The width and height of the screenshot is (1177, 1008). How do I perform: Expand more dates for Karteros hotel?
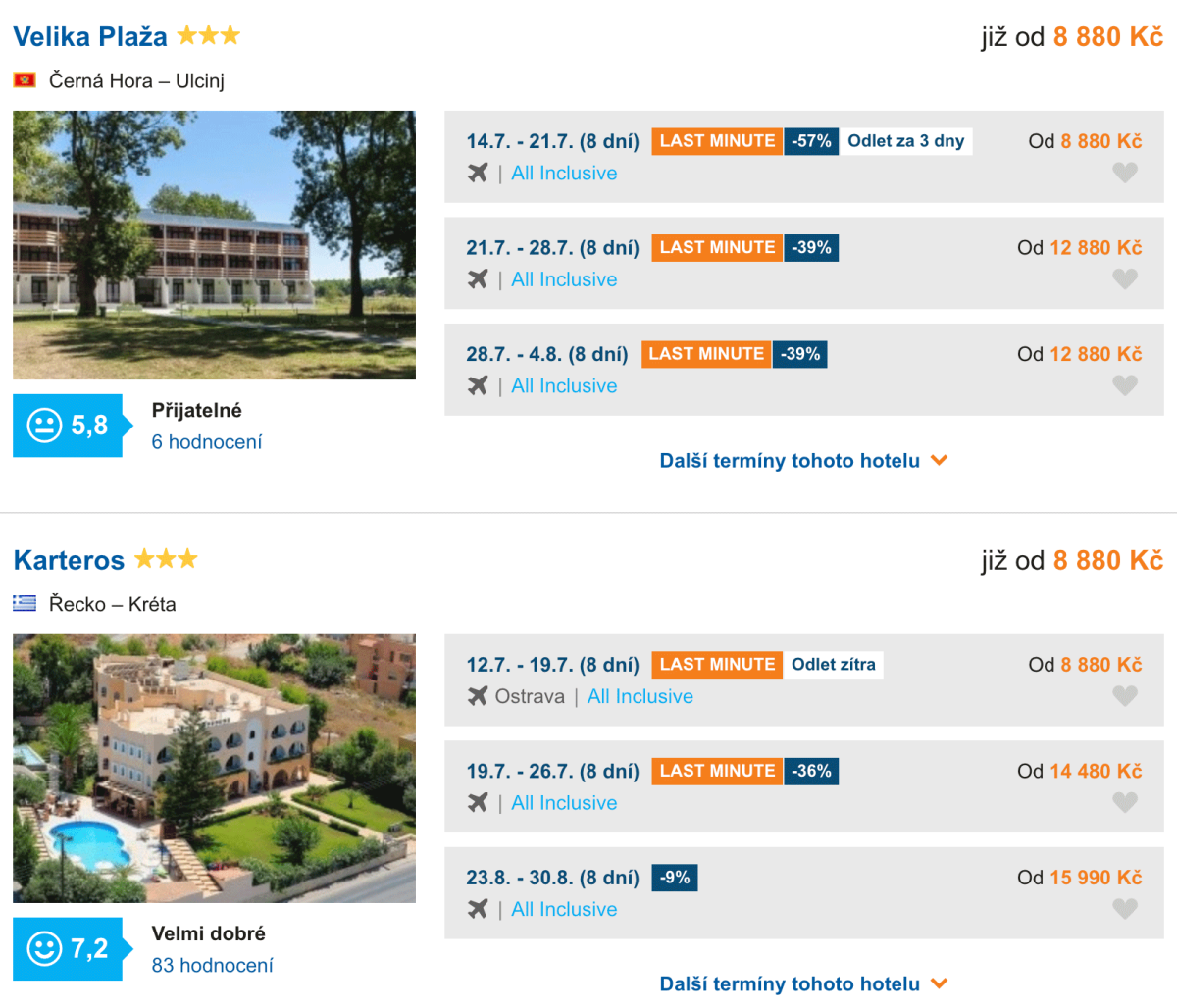coord(802,984)
